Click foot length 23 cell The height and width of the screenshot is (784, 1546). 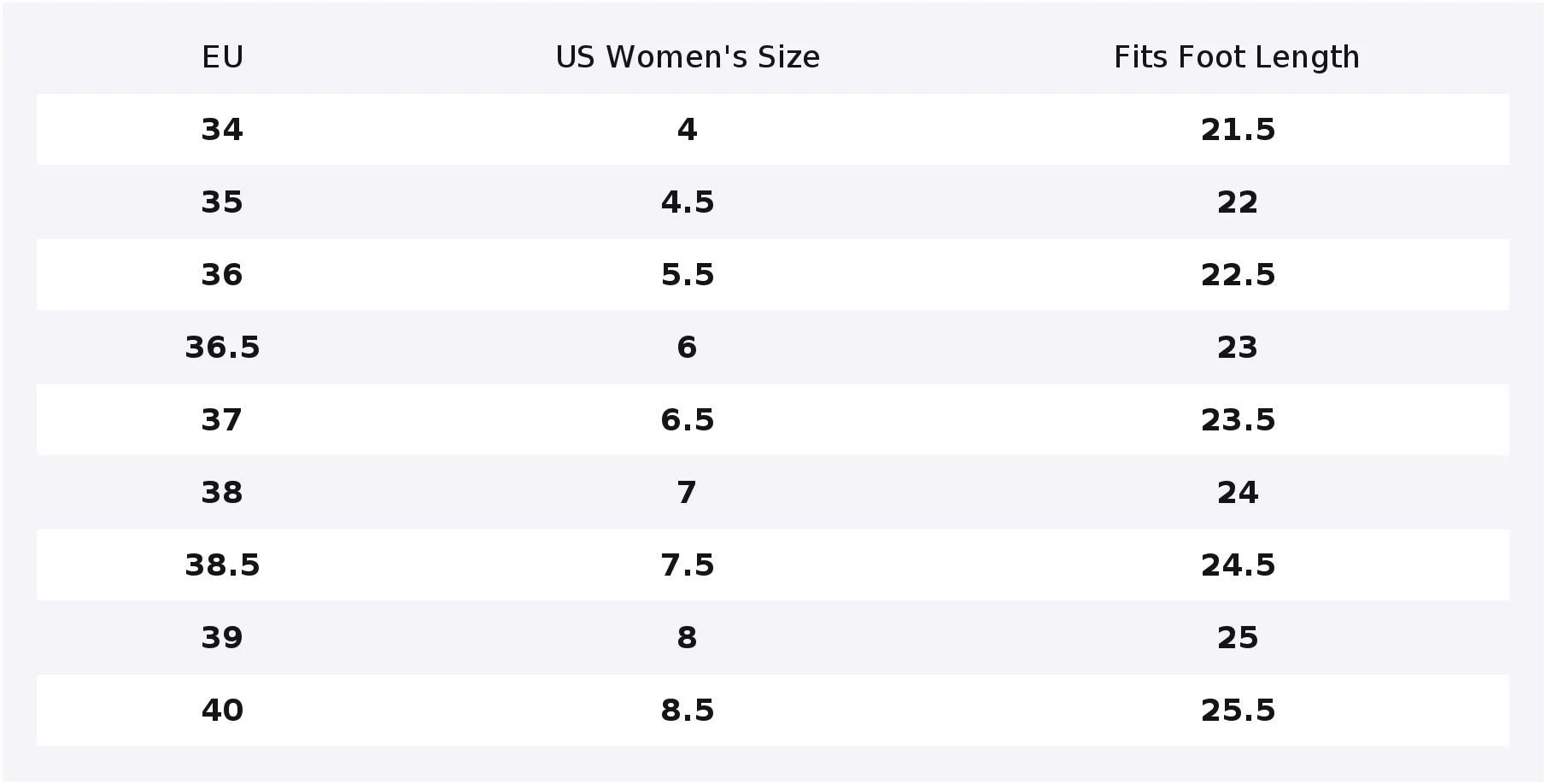click(x=1238, y=348)
